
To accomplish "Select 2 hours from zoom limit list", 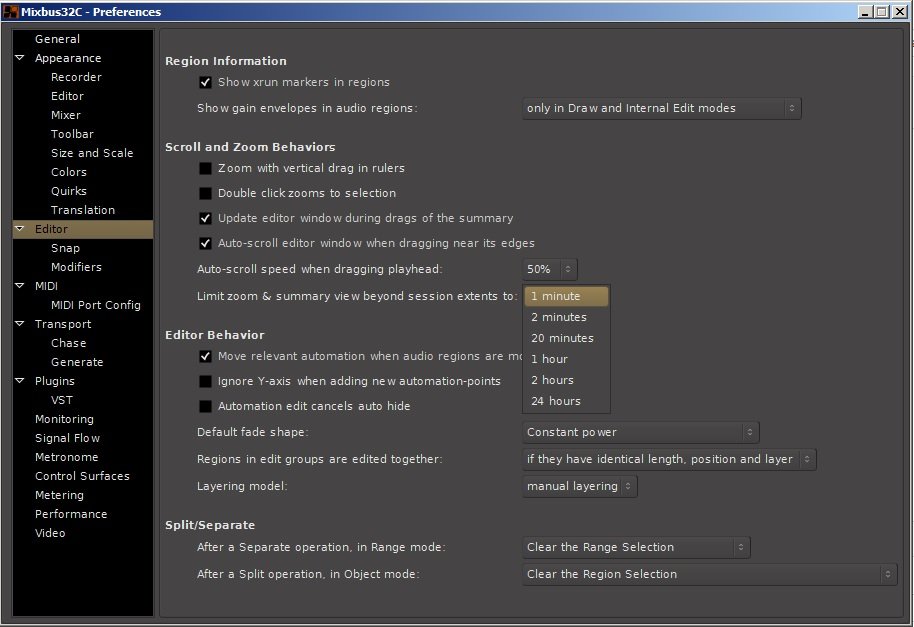I will pyautogui.click(x=566, y=380).
